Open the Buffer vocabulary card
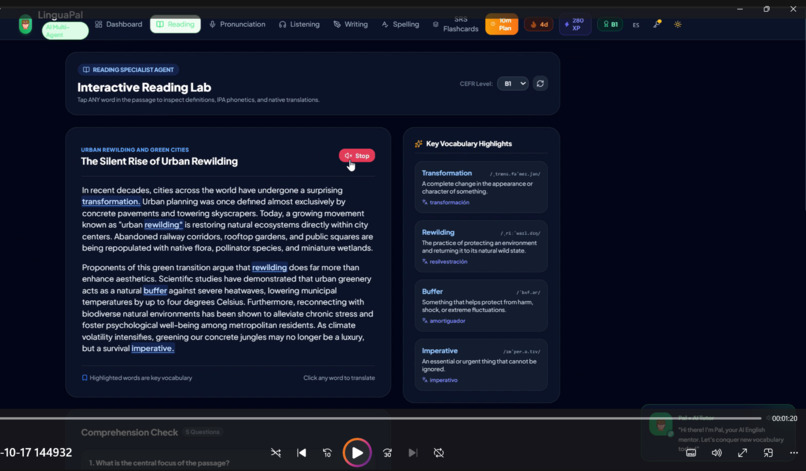This screenshot has height=471, width=806. click(481, 305)
